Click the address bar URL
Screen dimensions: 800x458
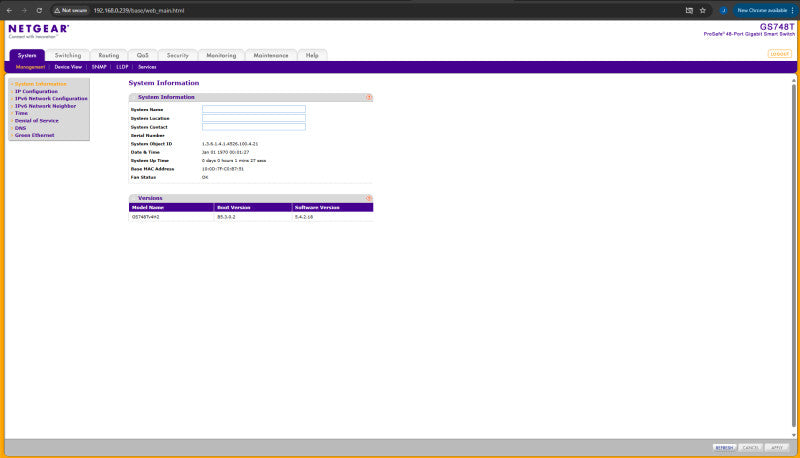coord(139,10)
